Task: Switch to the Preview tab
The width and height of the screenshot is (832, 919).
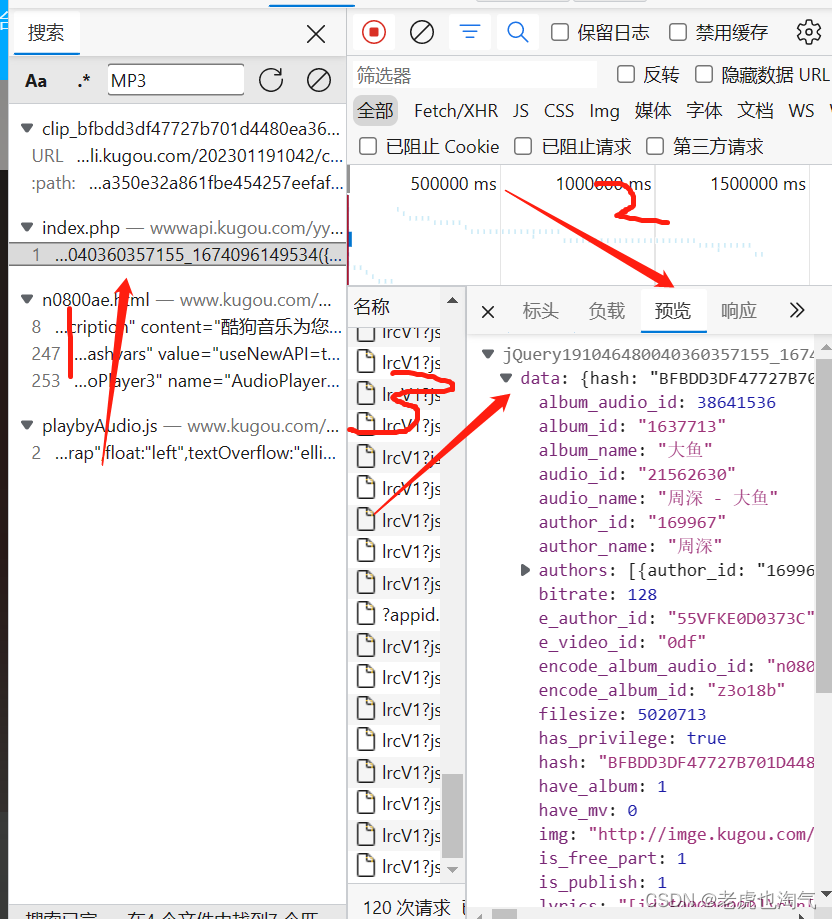Action: pyautogui.click(x=673, y=311)
